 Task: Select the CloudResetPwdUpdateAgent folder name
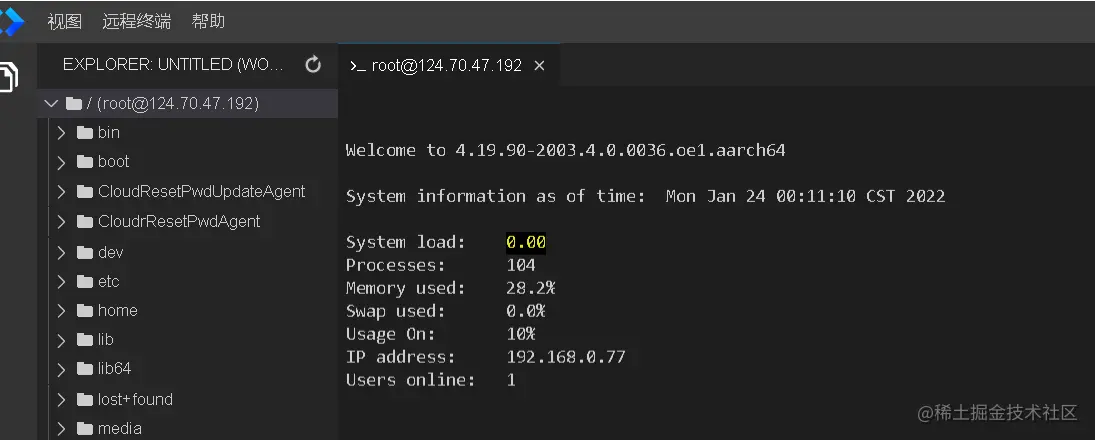click(202, 191)
